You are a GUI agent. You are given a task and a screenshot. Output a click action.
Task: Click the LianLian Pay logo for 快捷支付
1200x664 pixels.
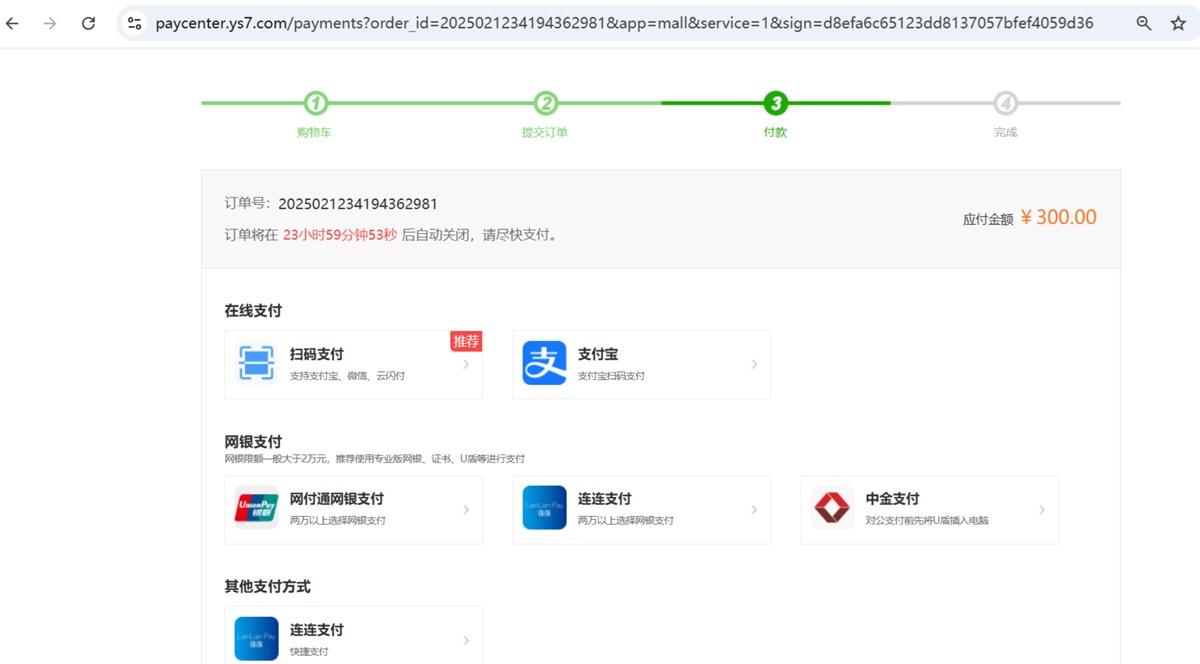point(256,639)
